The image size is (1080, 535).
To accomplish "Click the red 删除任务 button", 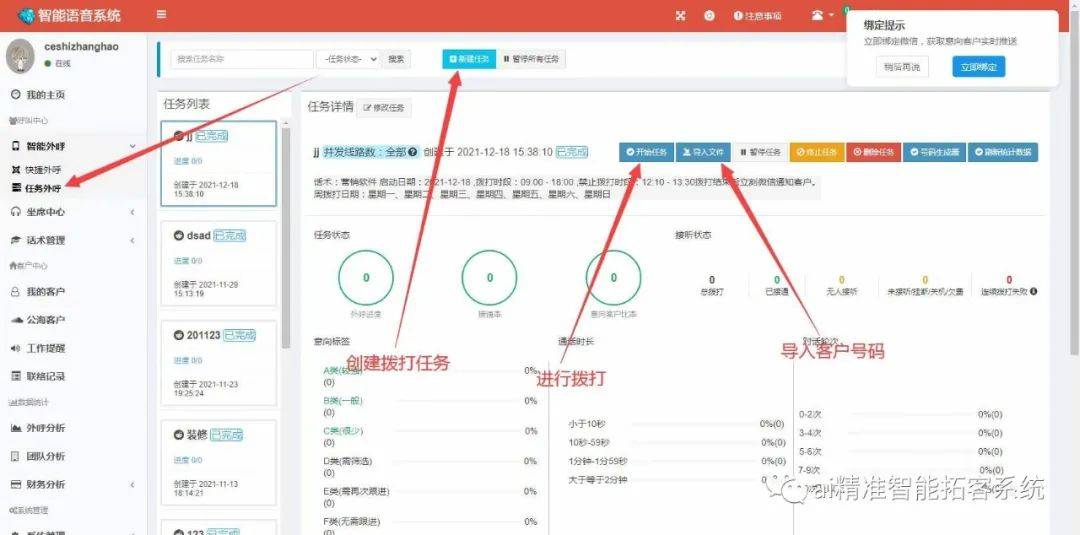I will [873, 152].
